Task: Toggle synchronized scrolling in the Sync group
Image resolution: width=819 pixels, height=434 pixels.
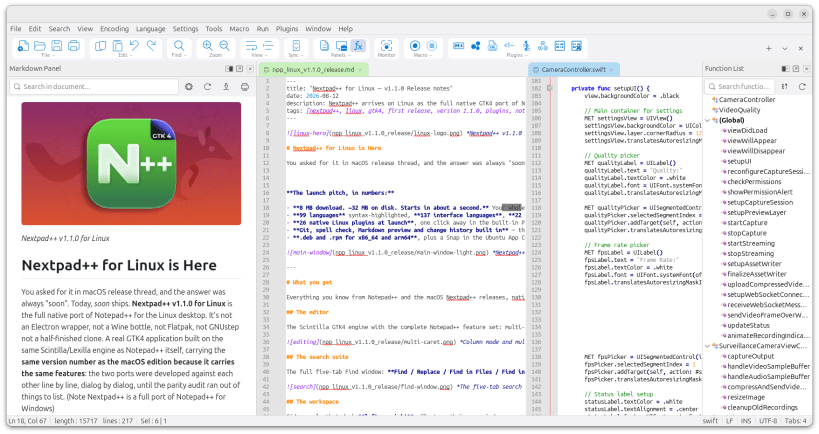Action: (x=296, y=46)
